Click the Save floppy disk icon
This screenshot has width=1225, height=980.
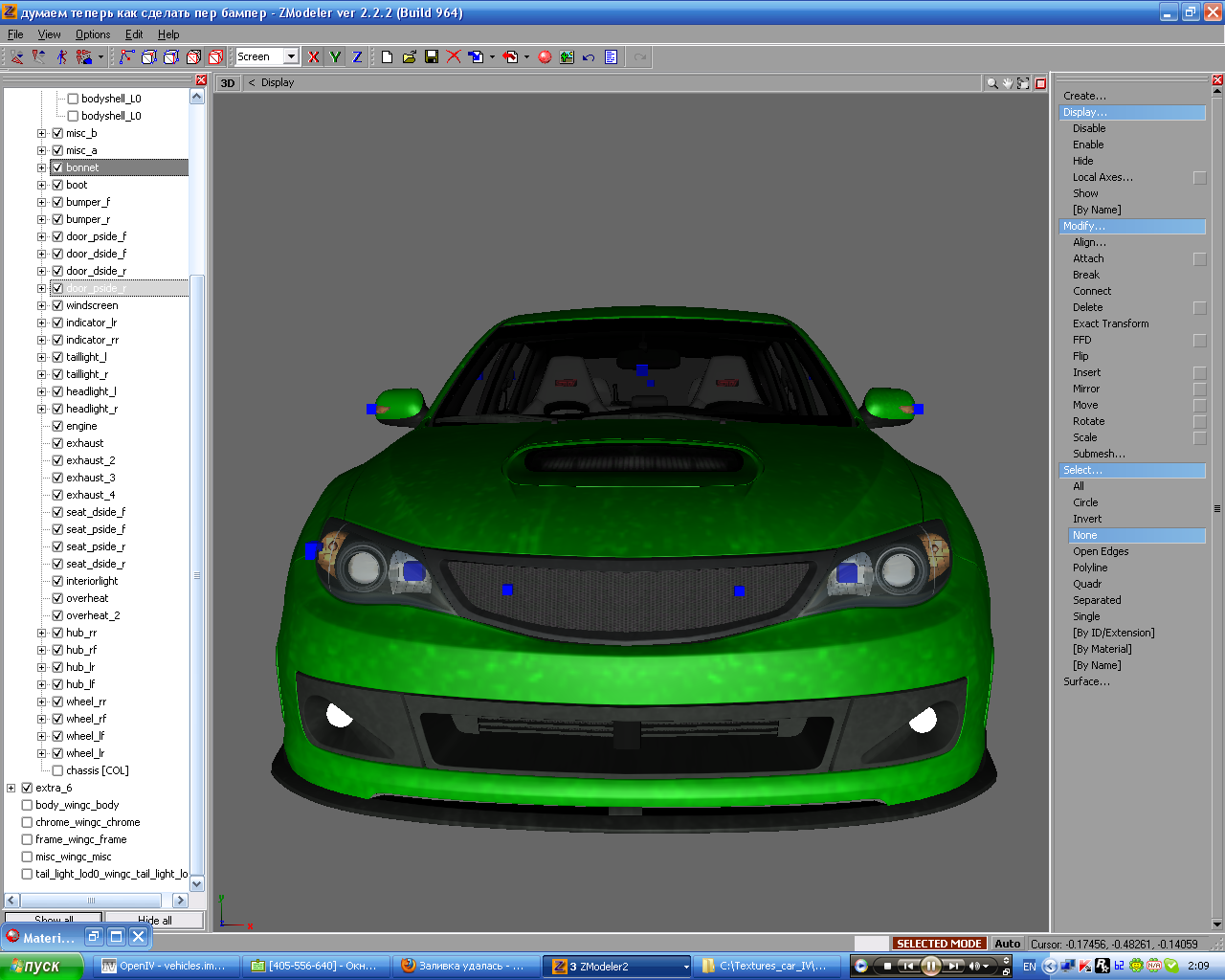(432, 57)
